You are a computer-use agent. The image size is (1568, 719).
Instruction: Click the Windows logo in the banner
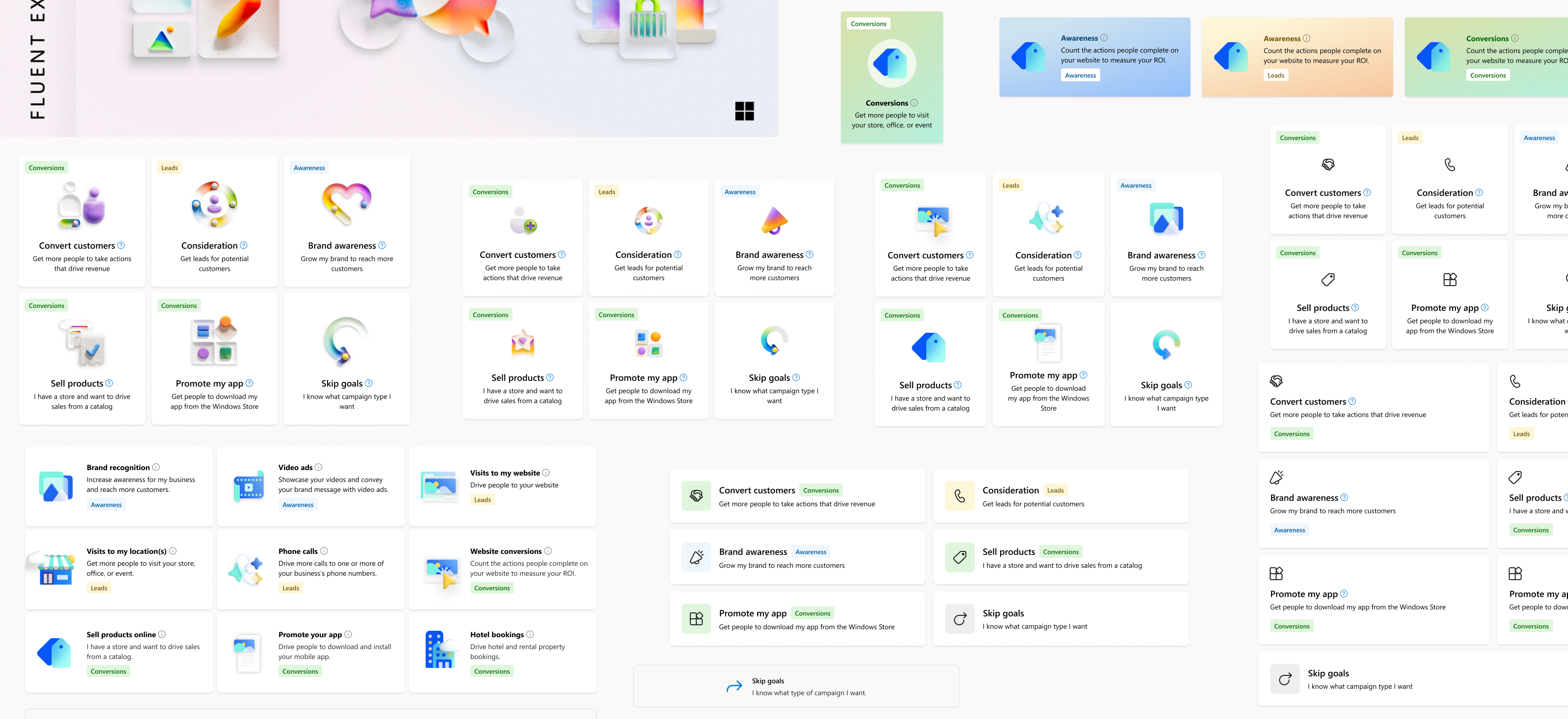(744, 111)
